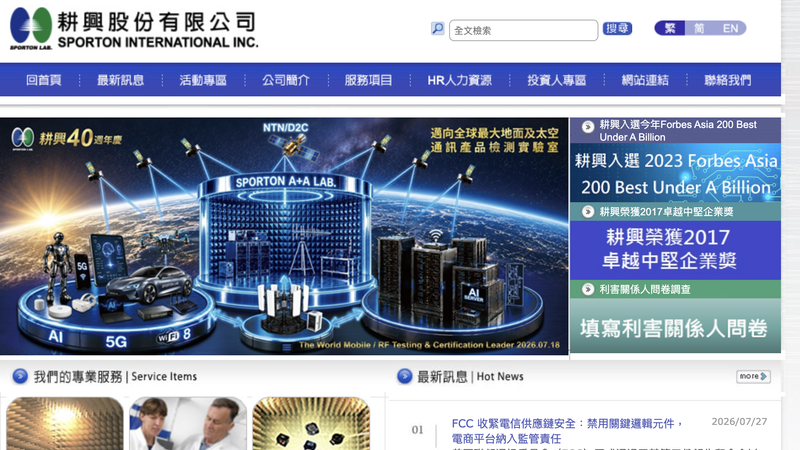
Task: Open the HR人力資源 menu item
Action: pos(460,80)
